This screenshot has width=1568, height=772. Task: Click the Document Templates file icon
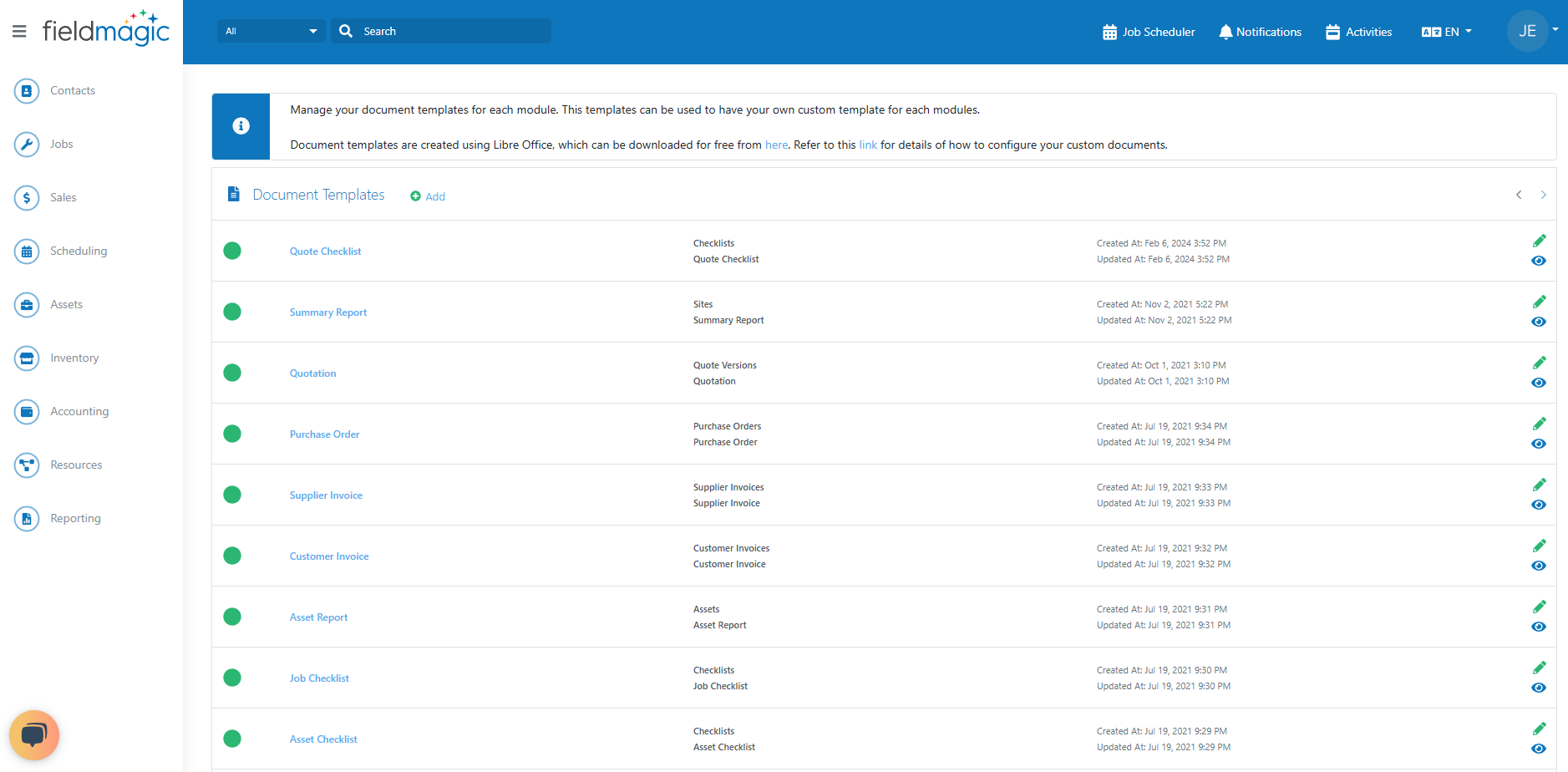pos(234,194)
